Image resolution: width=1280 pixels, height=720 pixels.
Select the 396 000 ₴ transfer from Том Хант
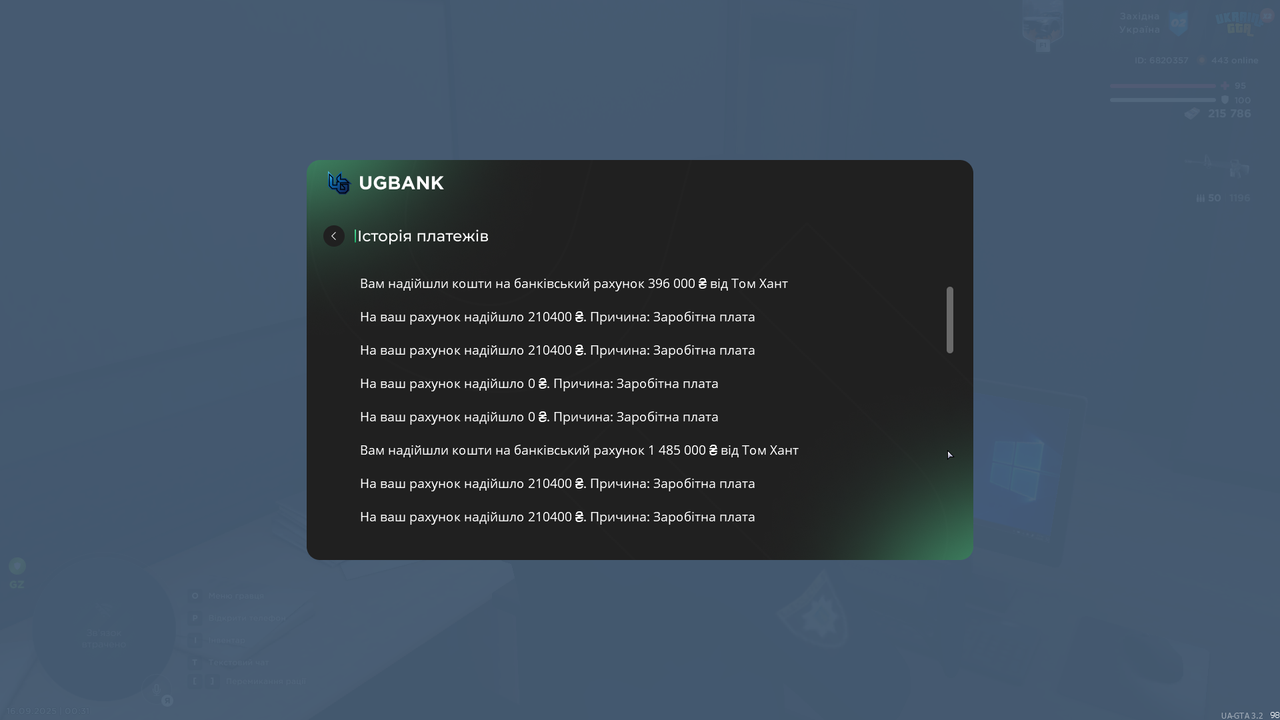(x=574, y=283)
